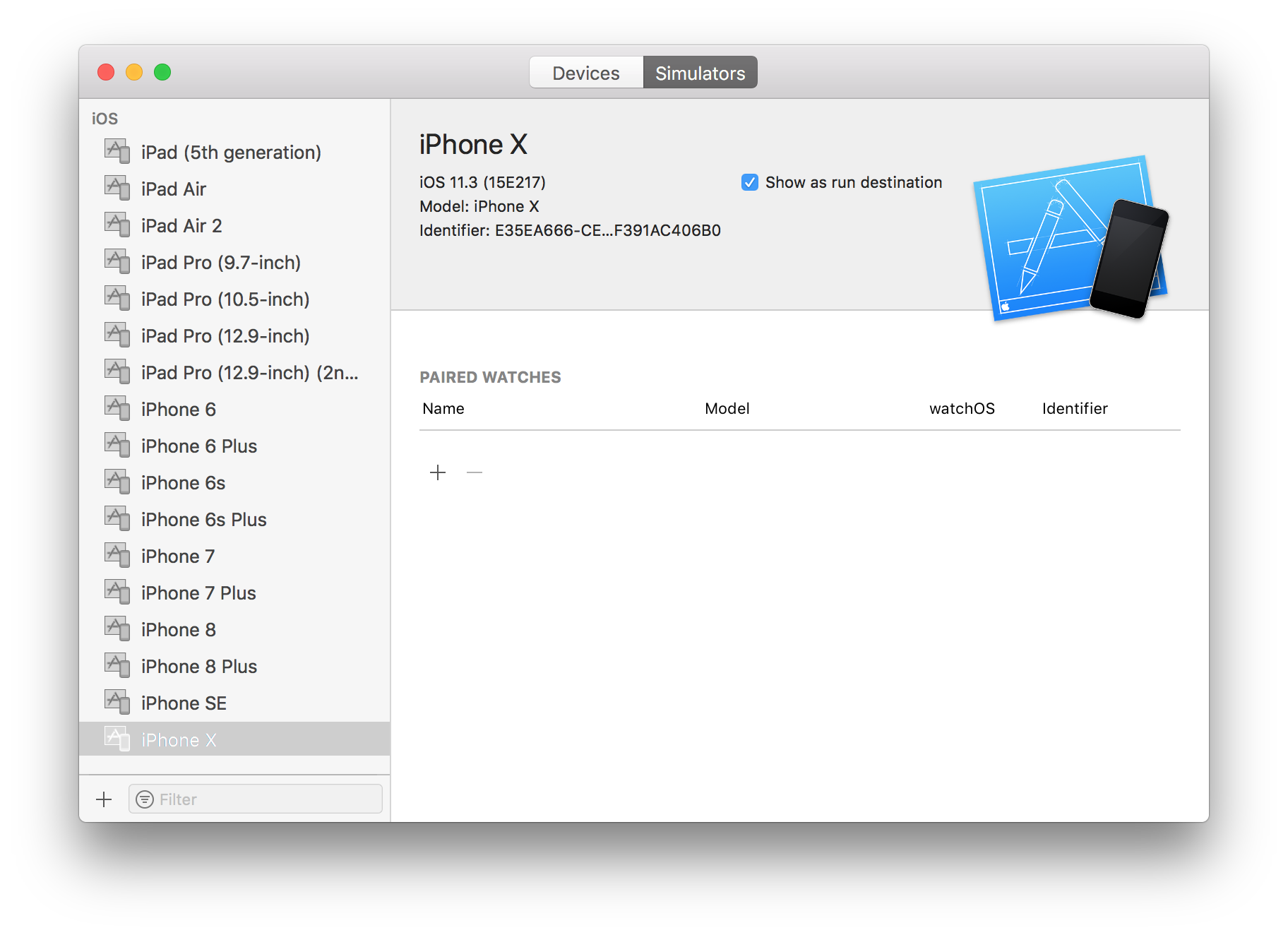Select the iPhone 8 Plus list entry
Image resolution: width=1288 pixels, height=935 pixels.
pos(198,665)
